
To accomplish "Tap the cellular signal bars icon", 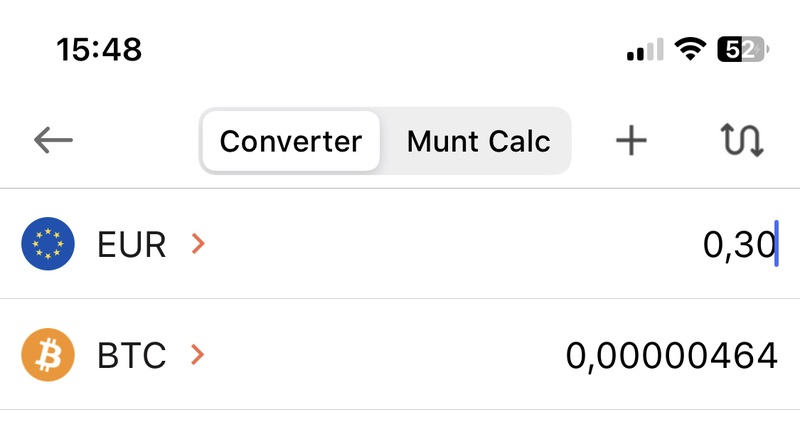I will [x=645, y=49].
